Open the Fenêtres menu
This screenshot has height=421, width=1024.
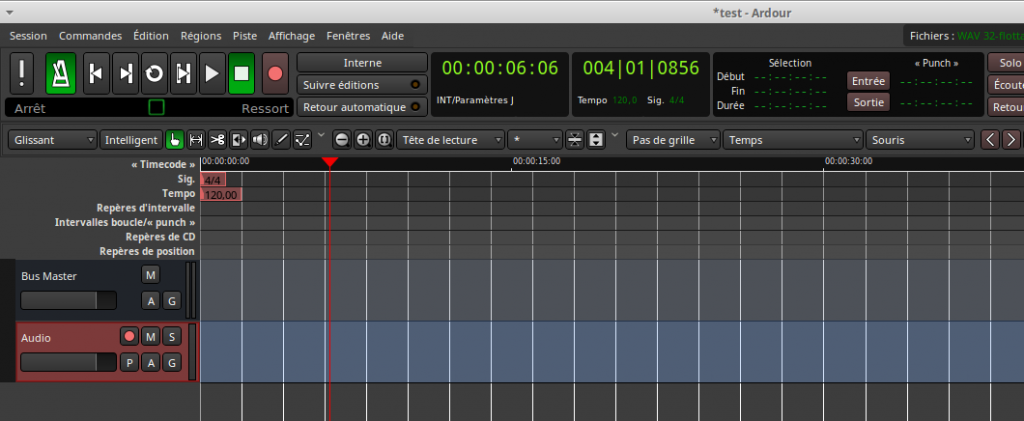[348, 35]
